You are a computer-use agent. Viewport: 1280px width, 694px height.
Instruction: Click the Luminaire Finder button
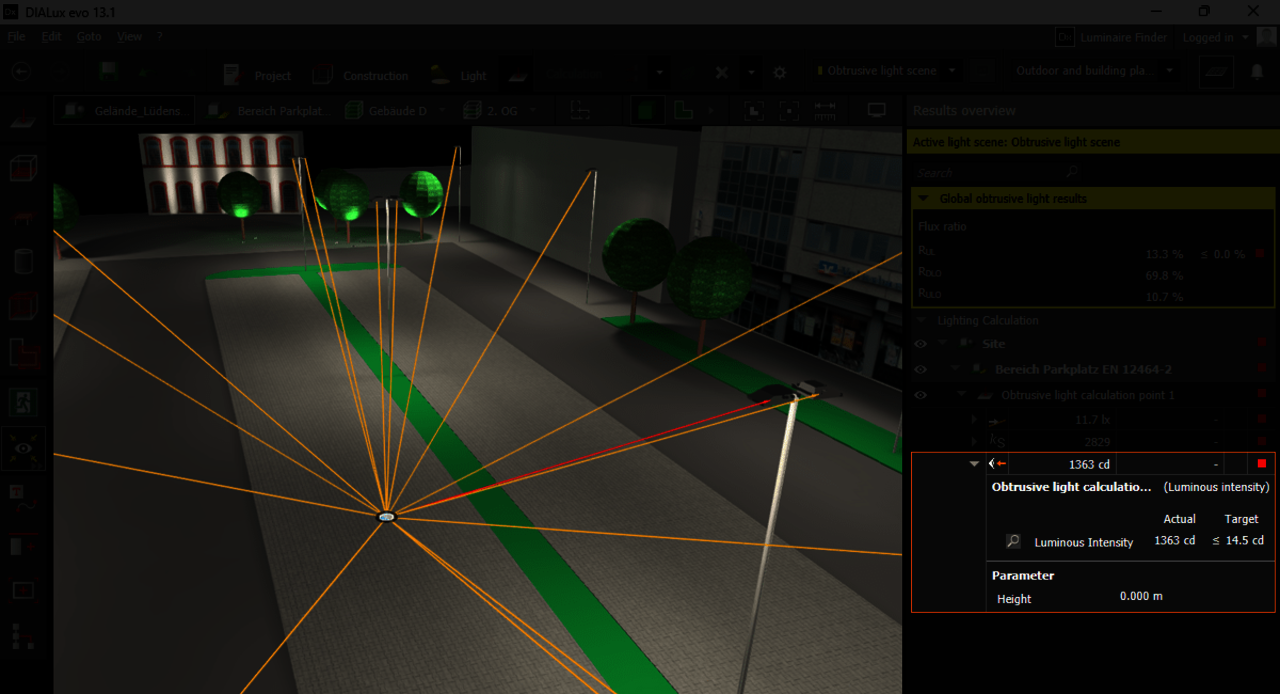point(1112,37)
